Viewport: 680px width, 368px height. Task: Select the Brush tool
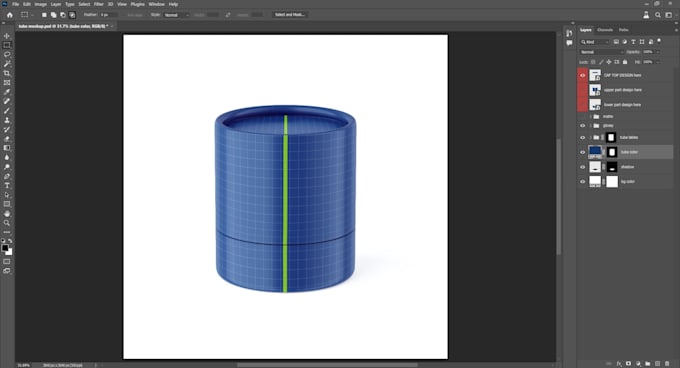(x=7, y=111)
